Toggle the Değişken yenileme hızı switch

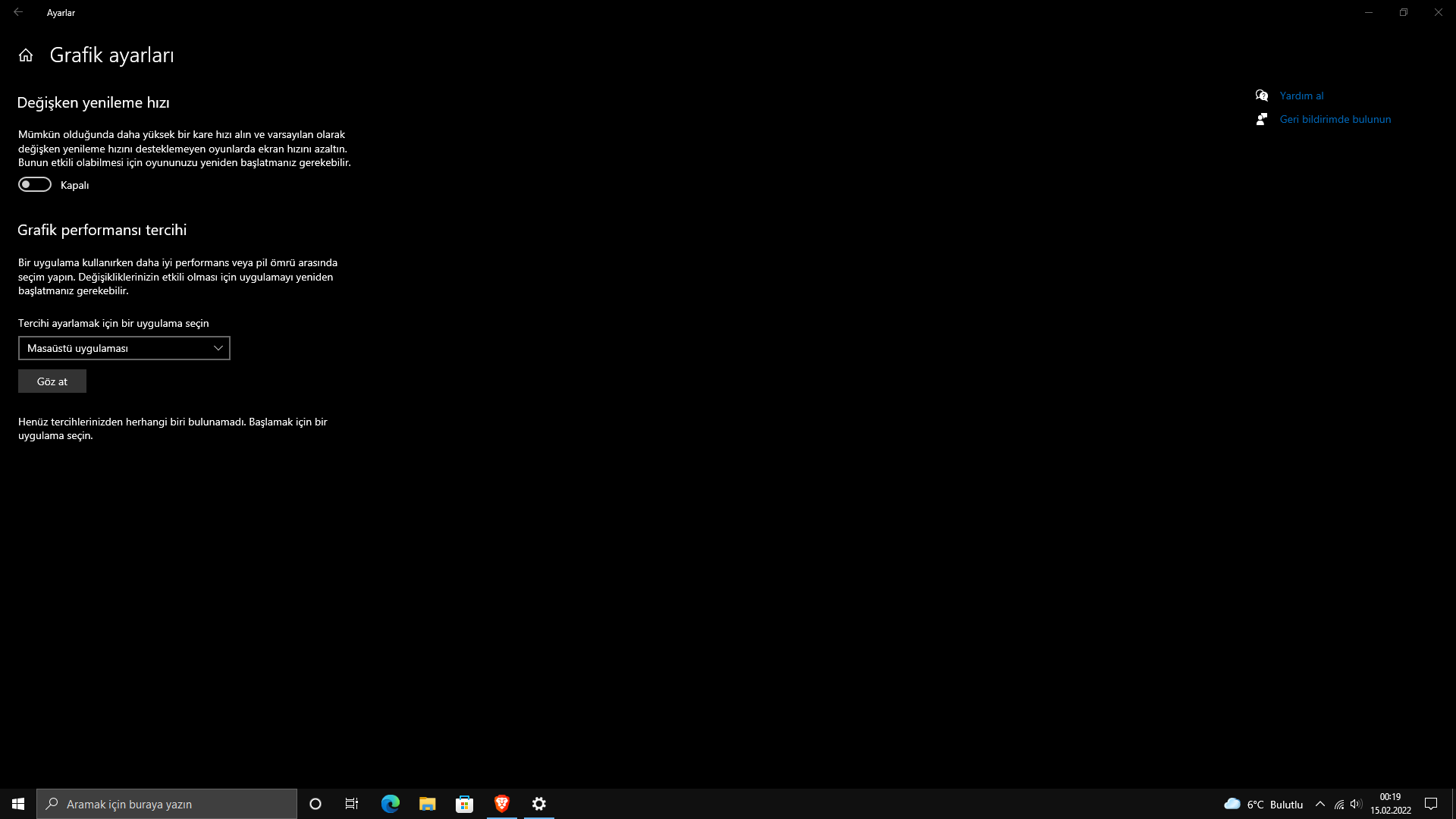click(x=35, y=185)
